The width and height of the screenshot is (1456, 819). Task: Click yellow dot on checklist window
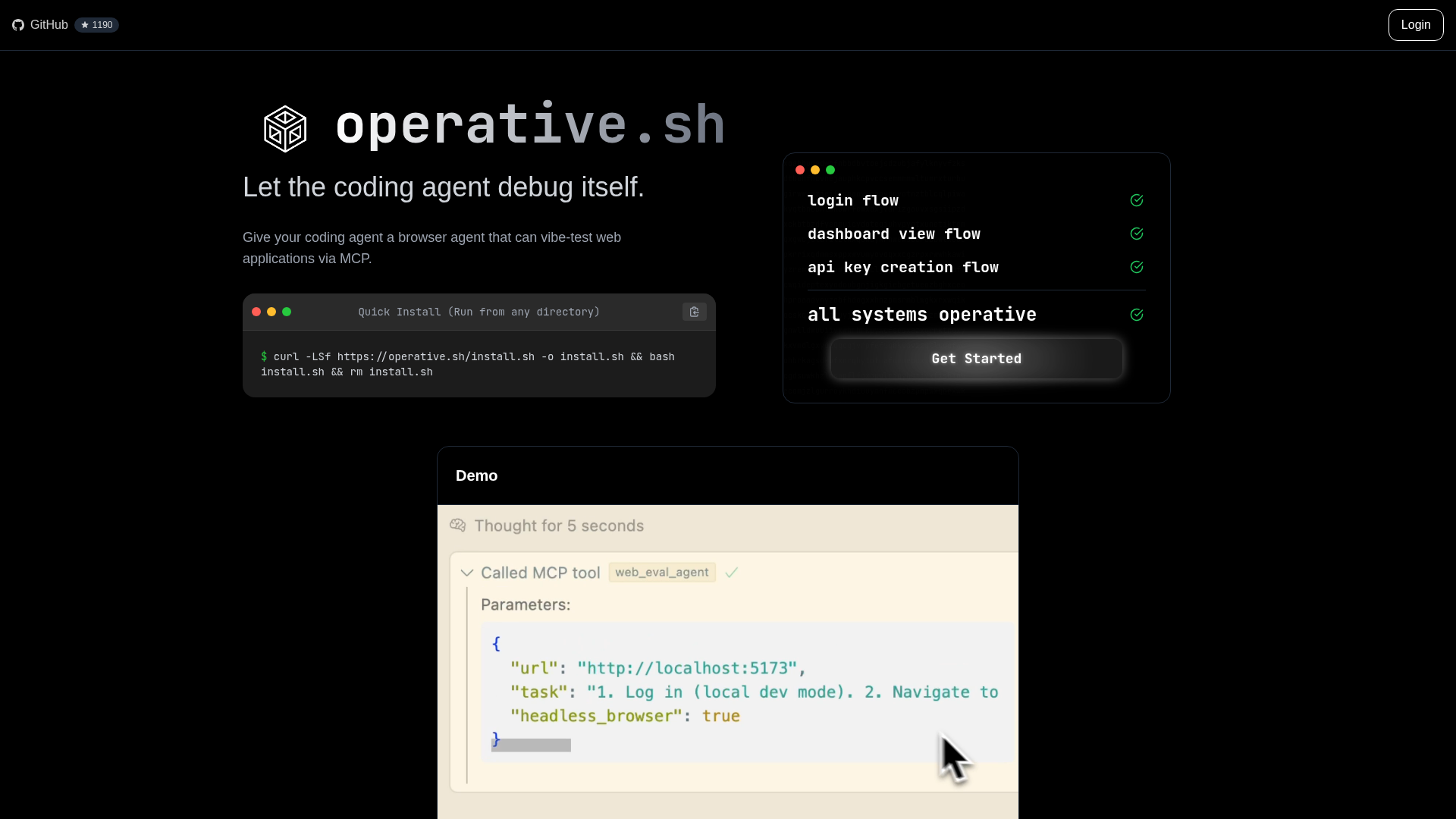(x=815, y=170)
